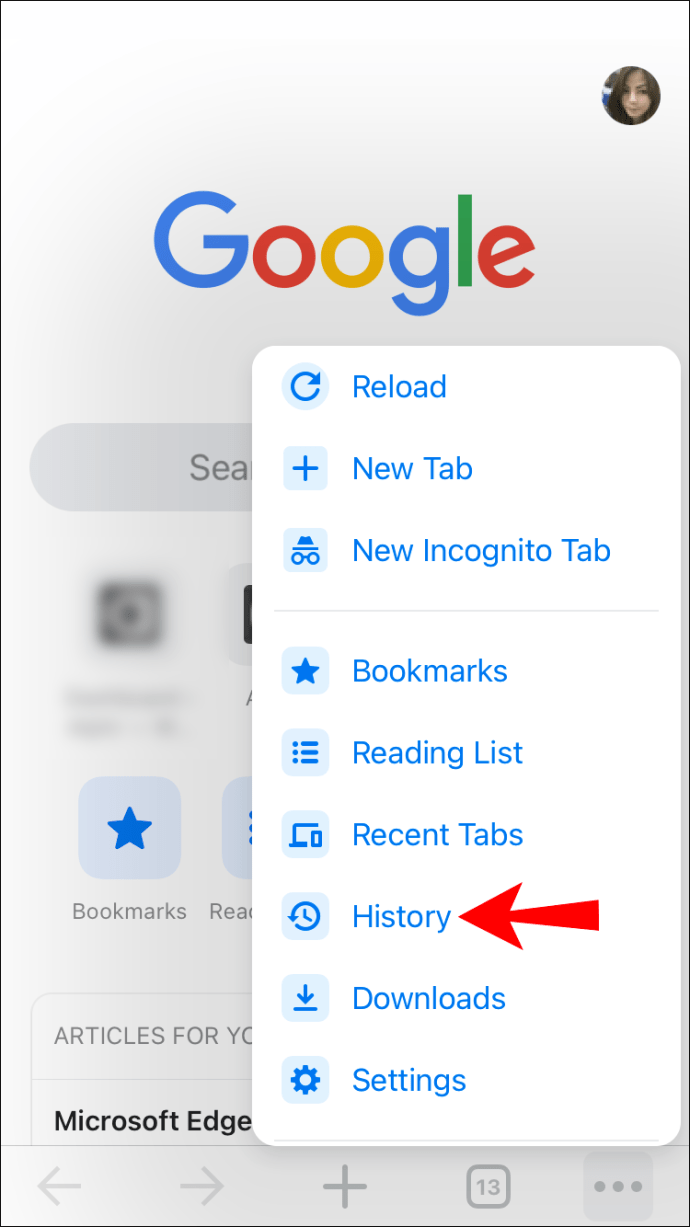690x1227 pixels.
Task: Tap the Settings gear icon
Action: pos(305,1081)
